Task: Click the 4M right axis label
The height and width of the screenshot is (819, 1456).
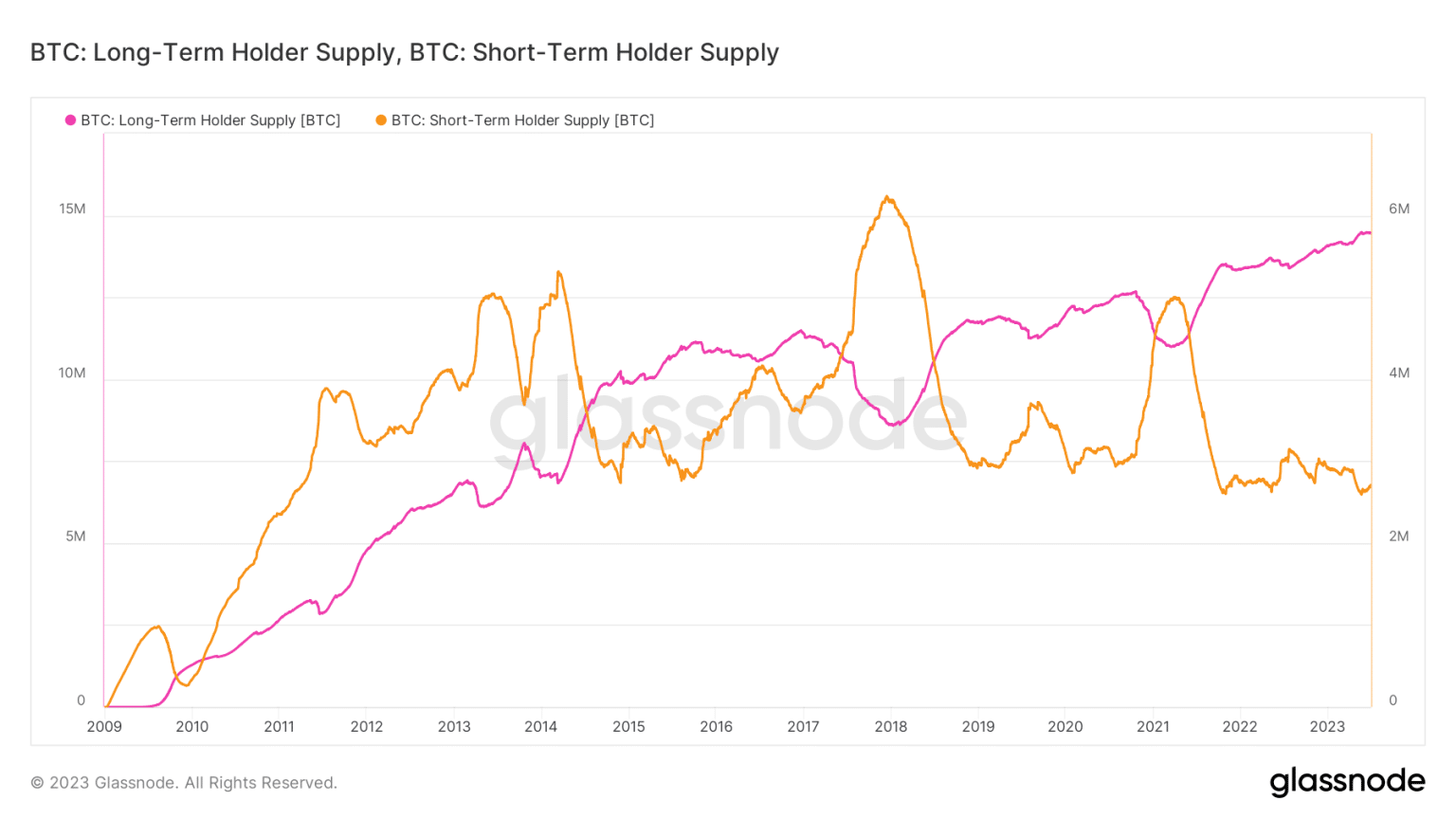Action: coord(1399,373)
